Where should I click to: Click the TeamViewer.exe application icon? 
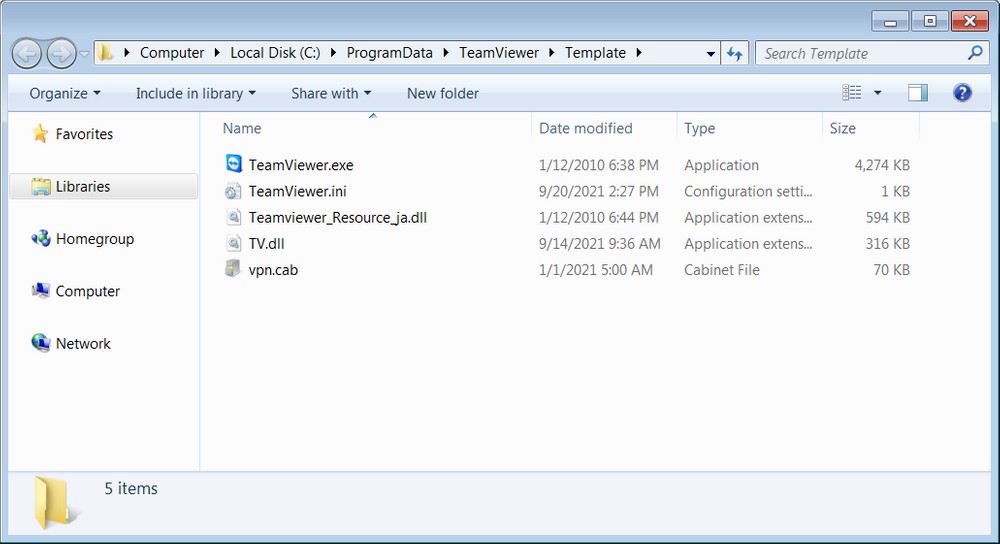click(234, 164)
